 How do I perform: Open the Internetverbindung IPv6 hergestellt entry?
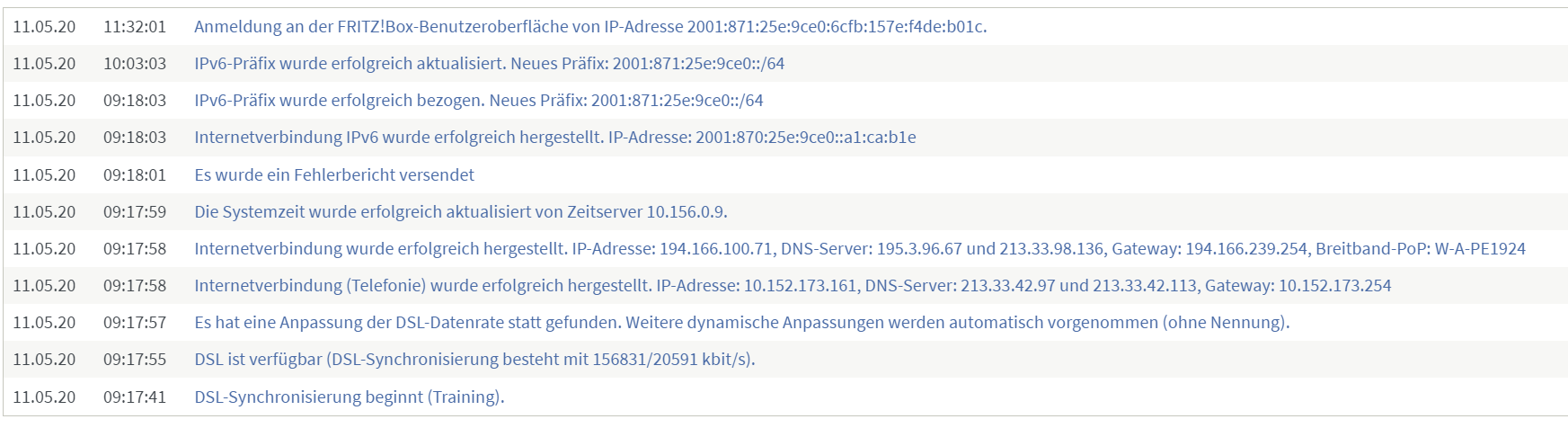[555, 138]
